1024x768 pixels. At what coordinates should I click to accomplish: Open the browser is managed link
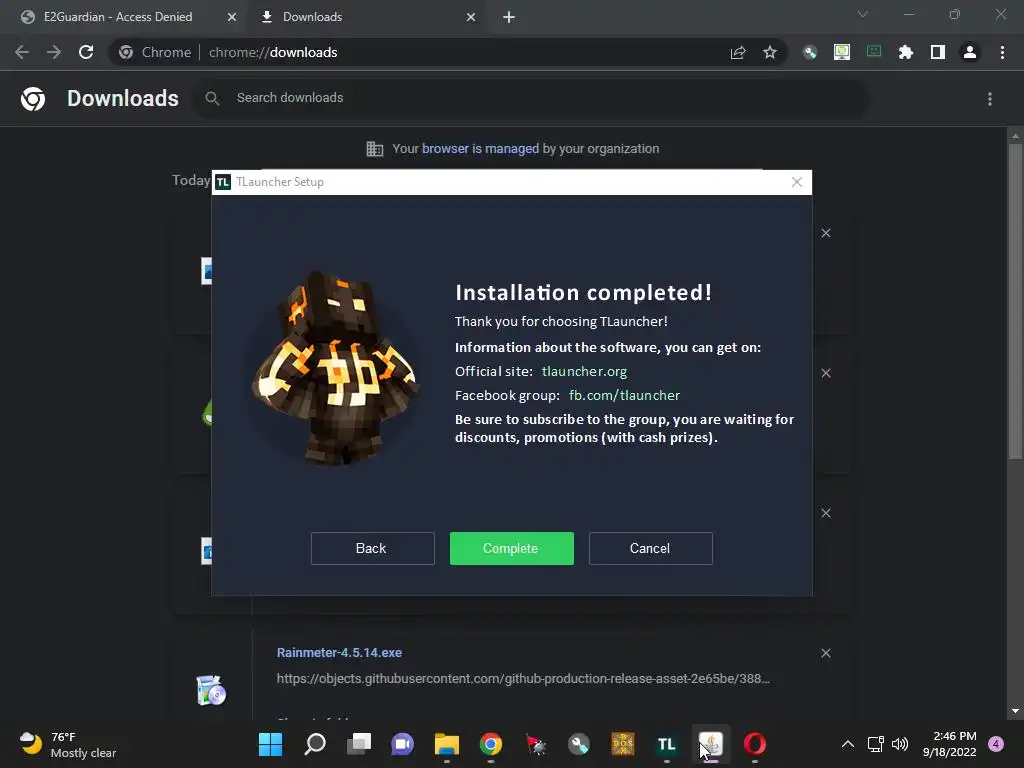click(x=480, y=149)
